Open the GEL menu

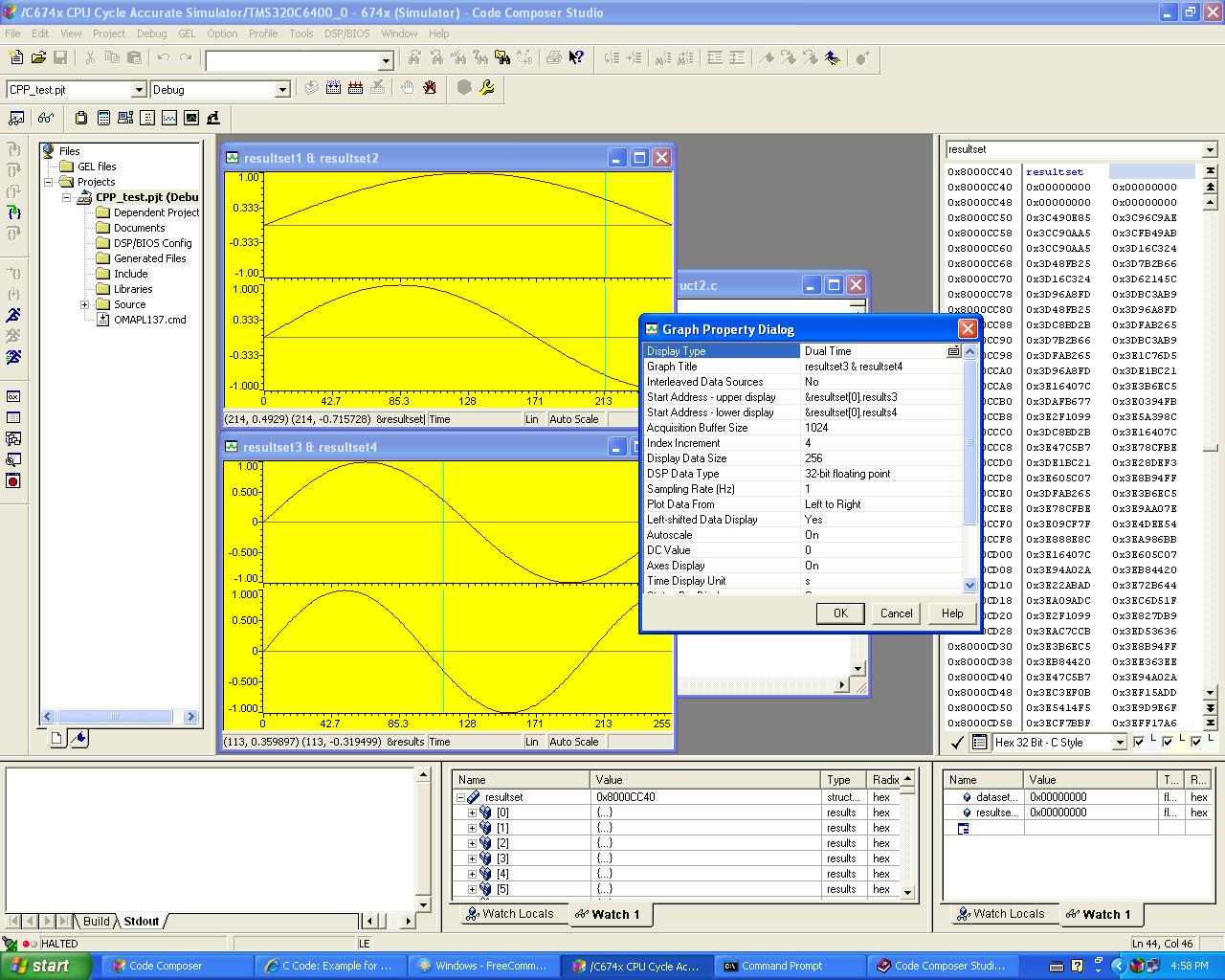point(187,33)
